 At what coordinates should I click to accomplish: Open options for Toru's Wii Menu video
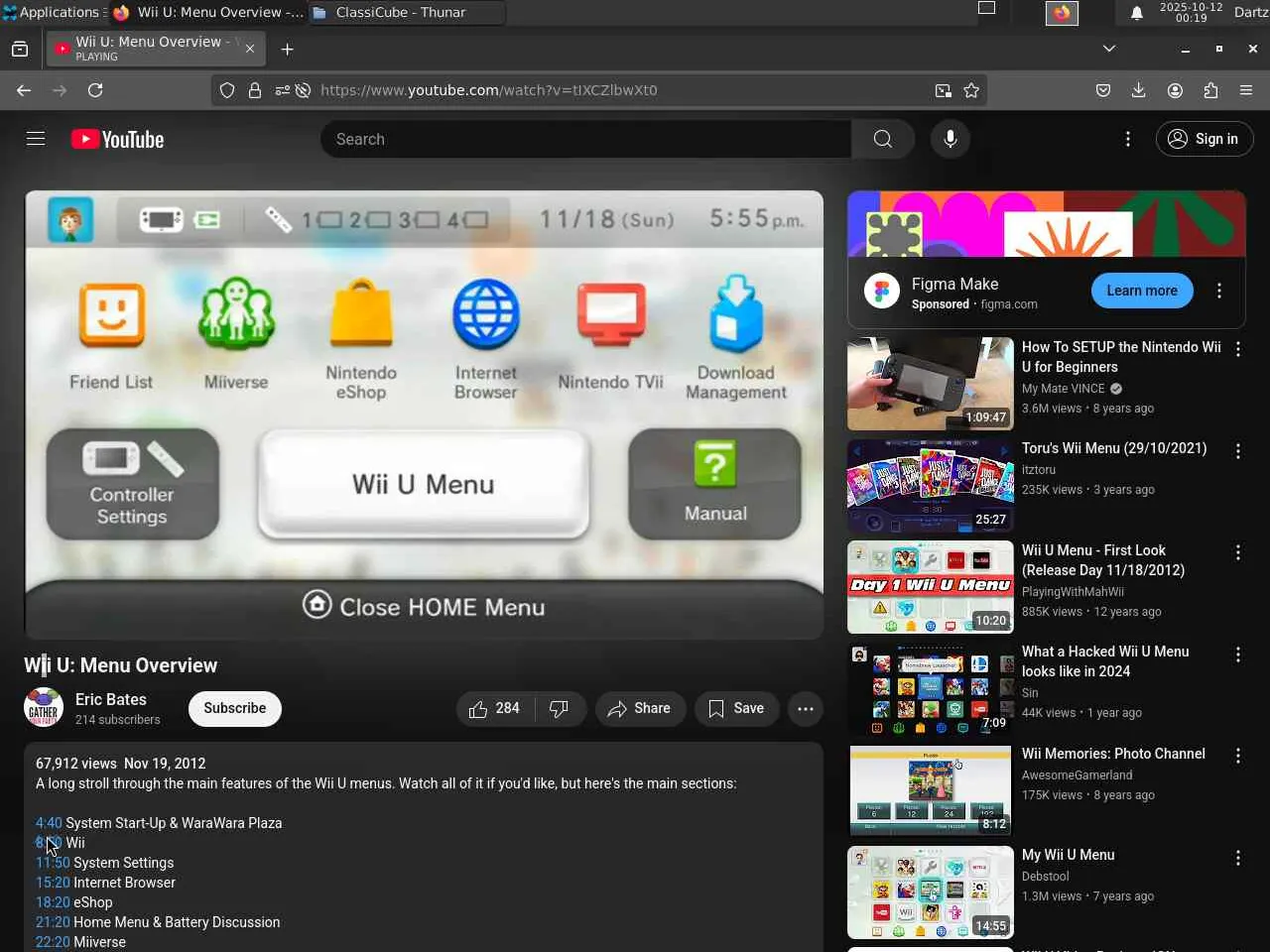point(1237,451)
